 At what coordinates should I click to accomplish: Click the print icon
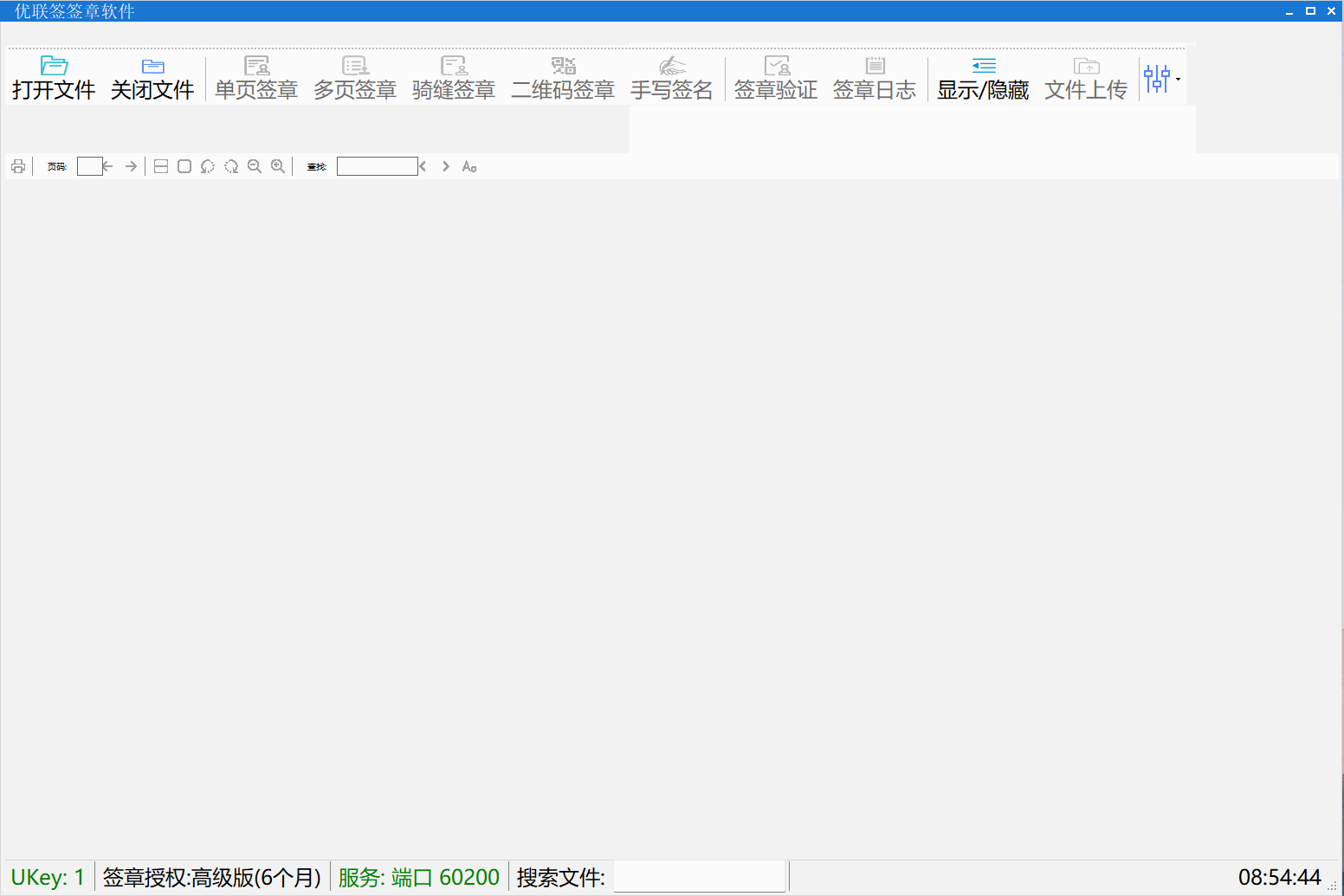(18, 166)
